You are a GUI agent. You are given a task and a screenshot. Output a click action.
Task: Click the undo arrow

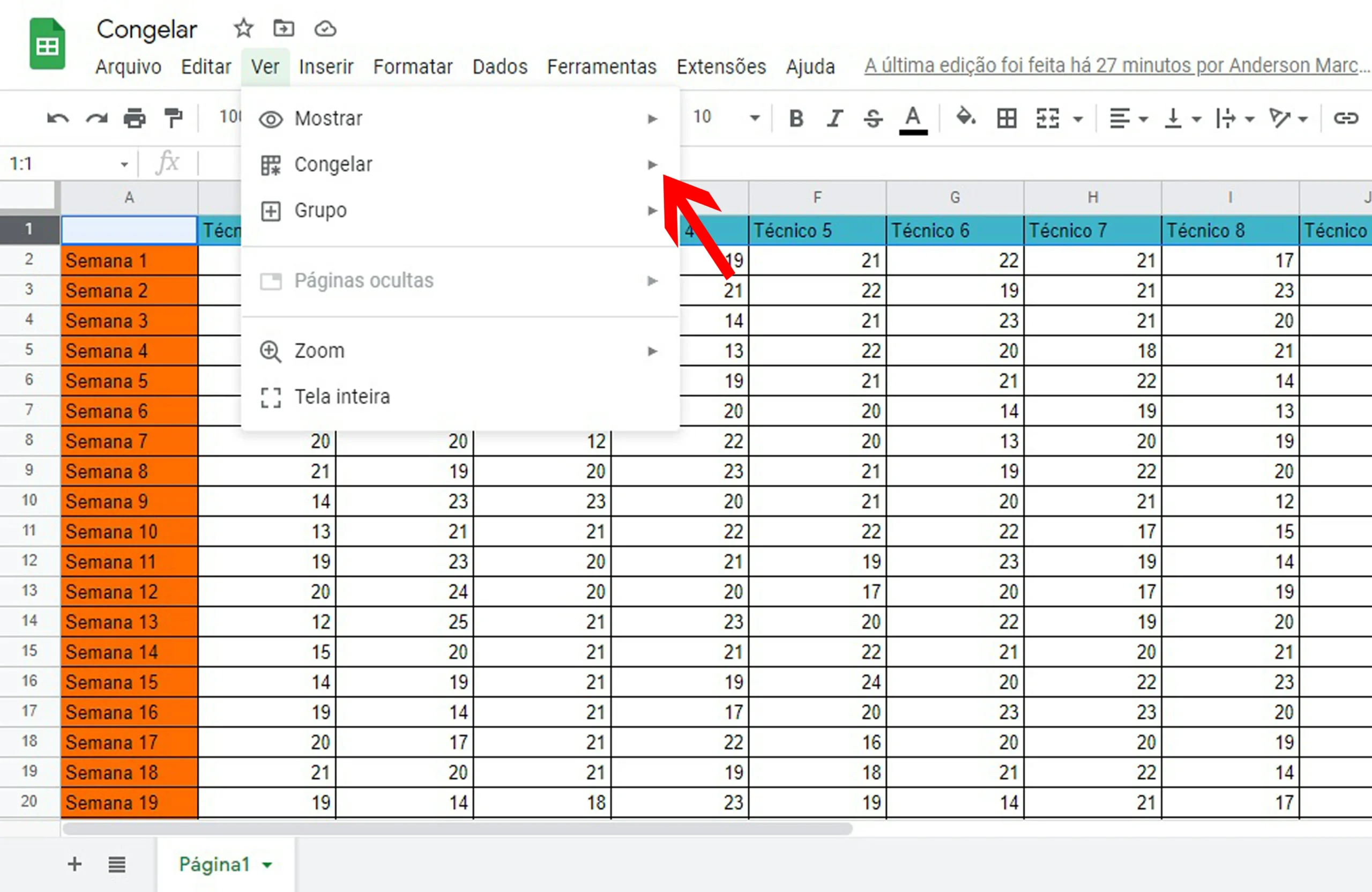[x=58, y=119]
